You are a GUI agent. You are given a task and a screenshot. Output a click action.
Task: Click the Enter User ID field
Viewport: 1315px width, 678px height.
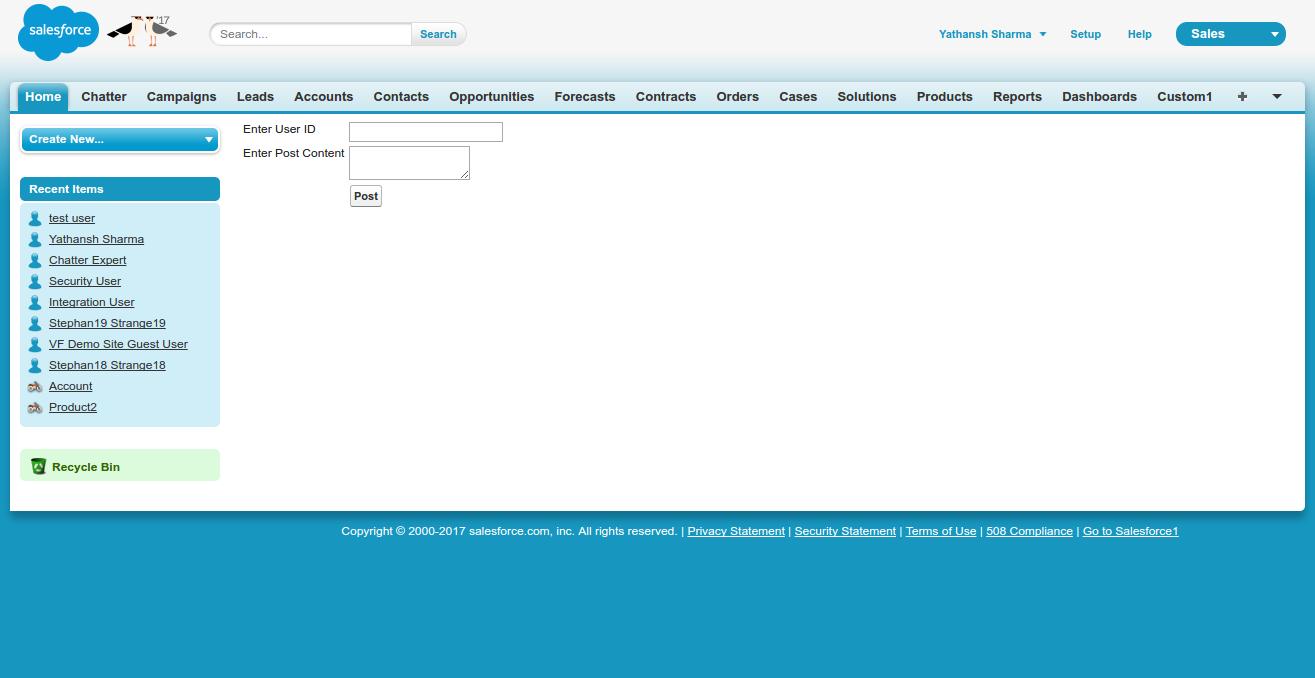[426, 132]
